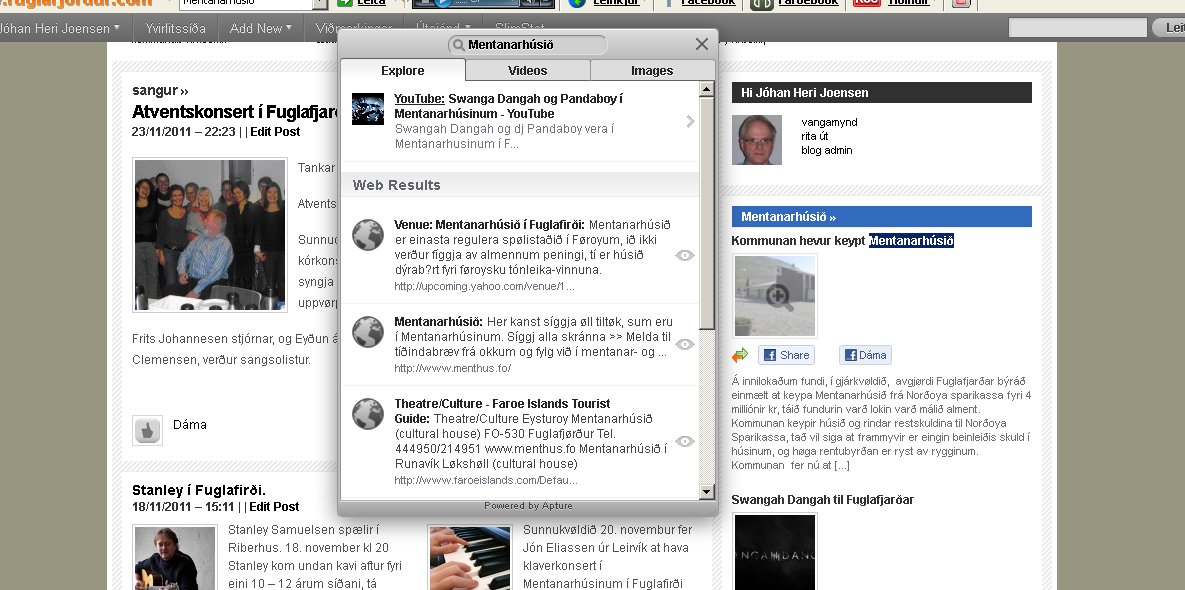Click the [...] read more link

841,465
